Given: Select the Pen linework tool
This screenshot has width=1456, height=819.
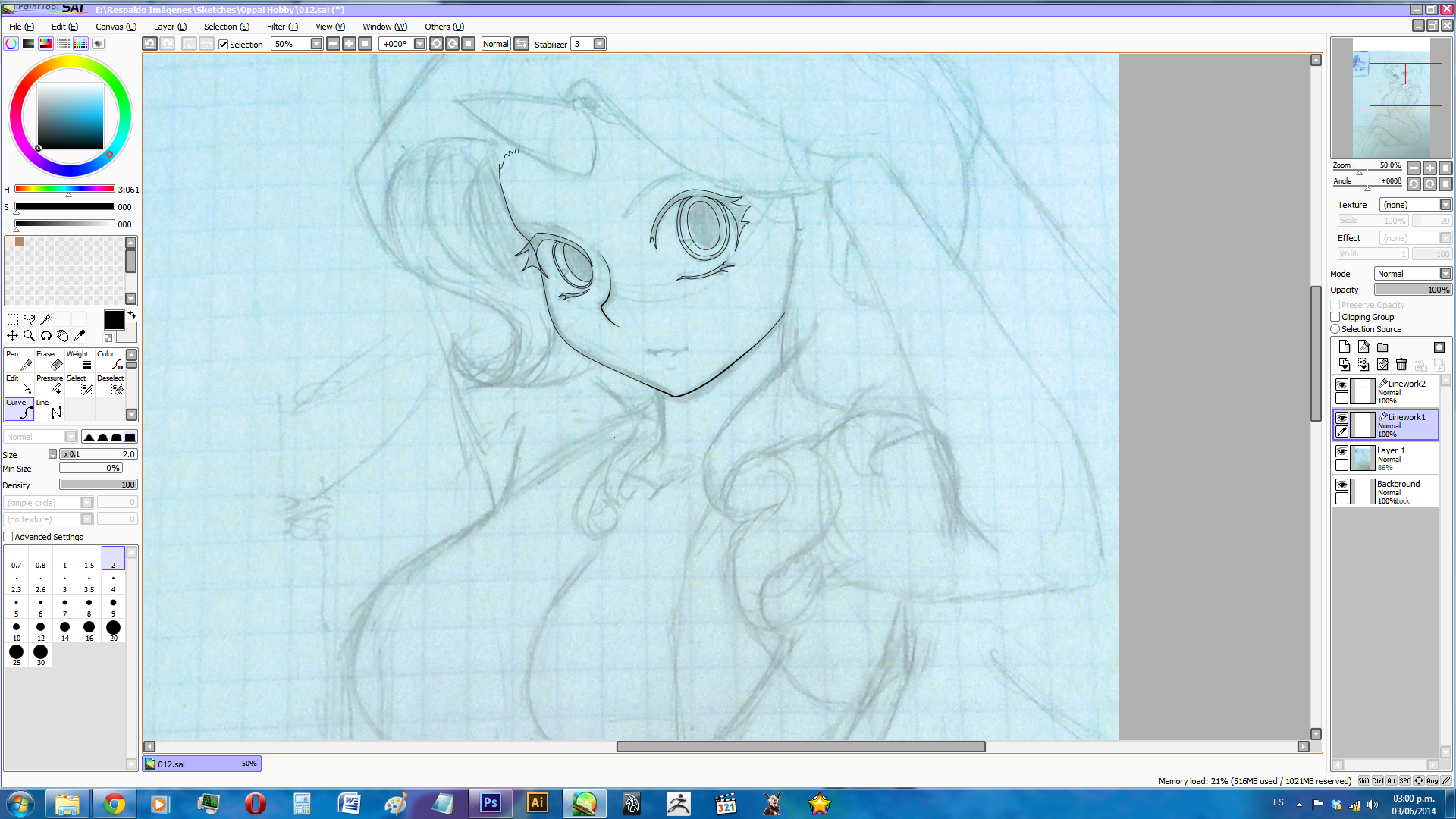Looking at the screenshot, I should coord(19,361).
